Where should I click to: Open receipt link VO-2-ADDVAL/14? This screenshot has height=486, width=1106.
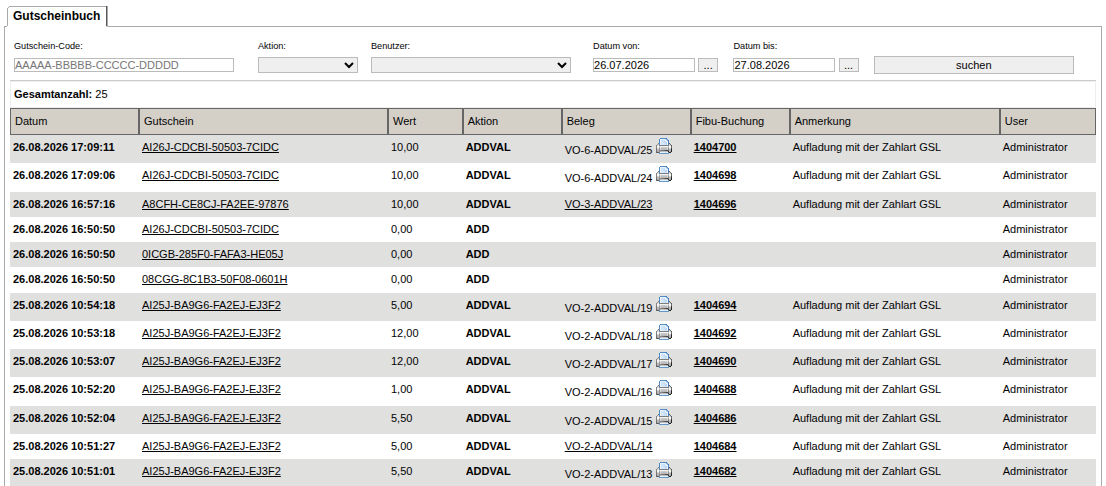(609, 446)
